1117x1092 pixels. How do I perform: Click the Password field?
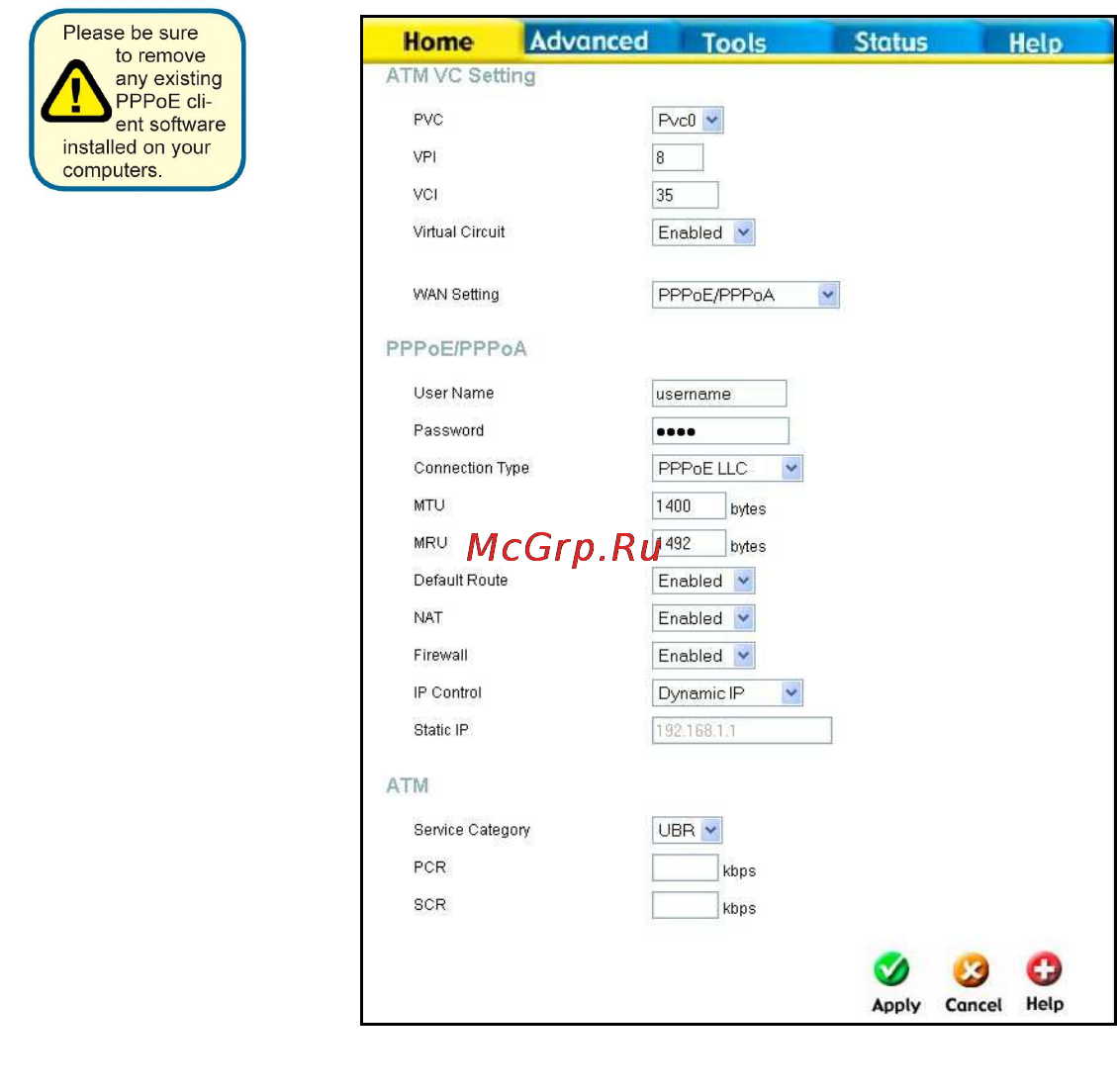[720, 431]
